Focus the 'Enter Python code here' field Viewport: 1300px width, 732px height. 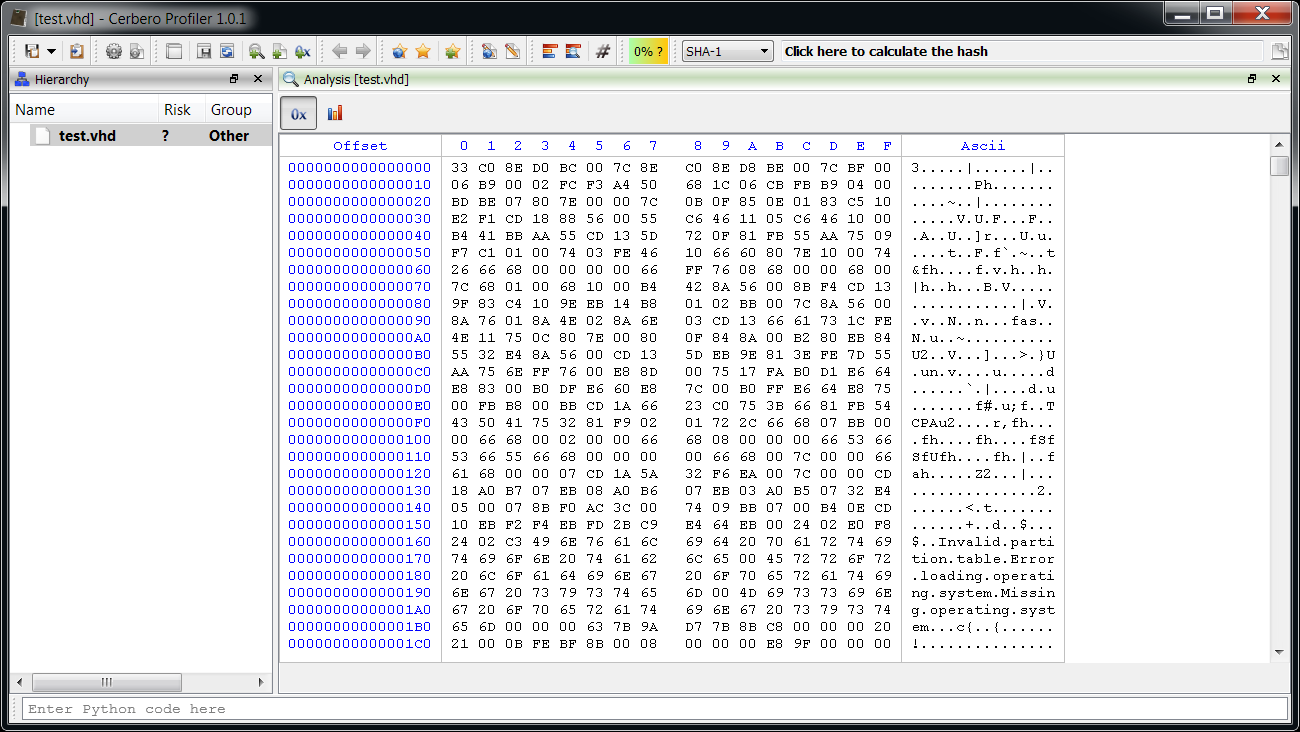coord(654,709)
